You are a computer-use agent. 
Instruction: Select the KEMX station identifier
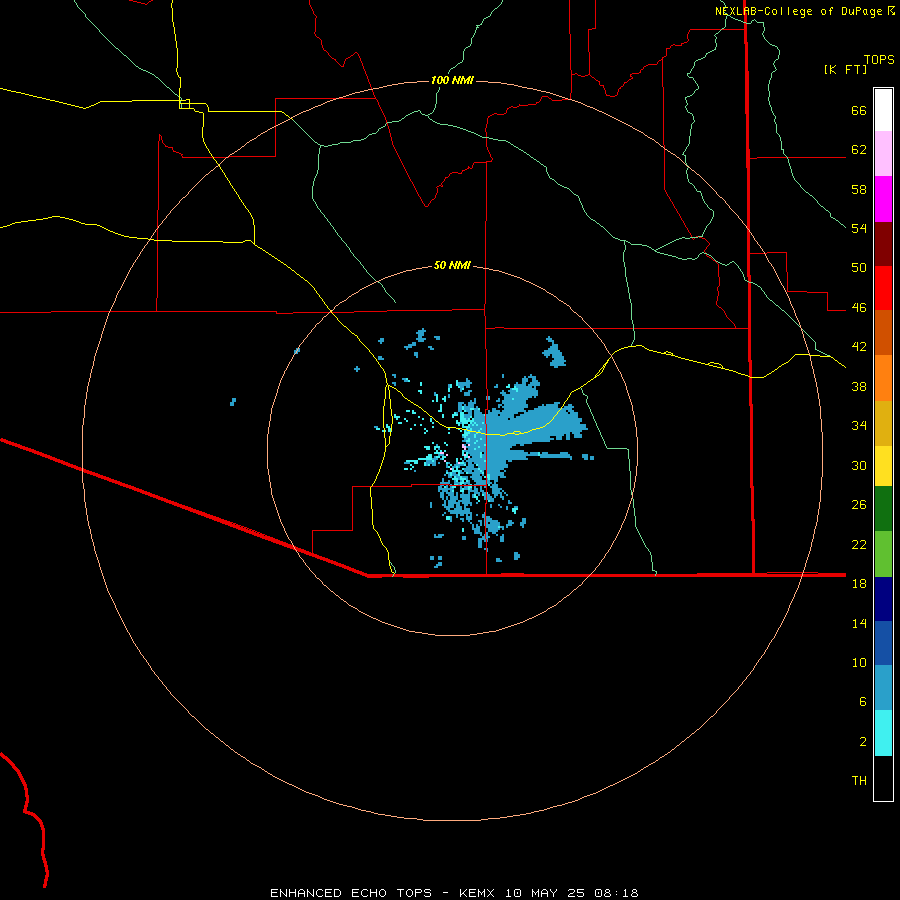pyautogui.click(x=477, y=893)
